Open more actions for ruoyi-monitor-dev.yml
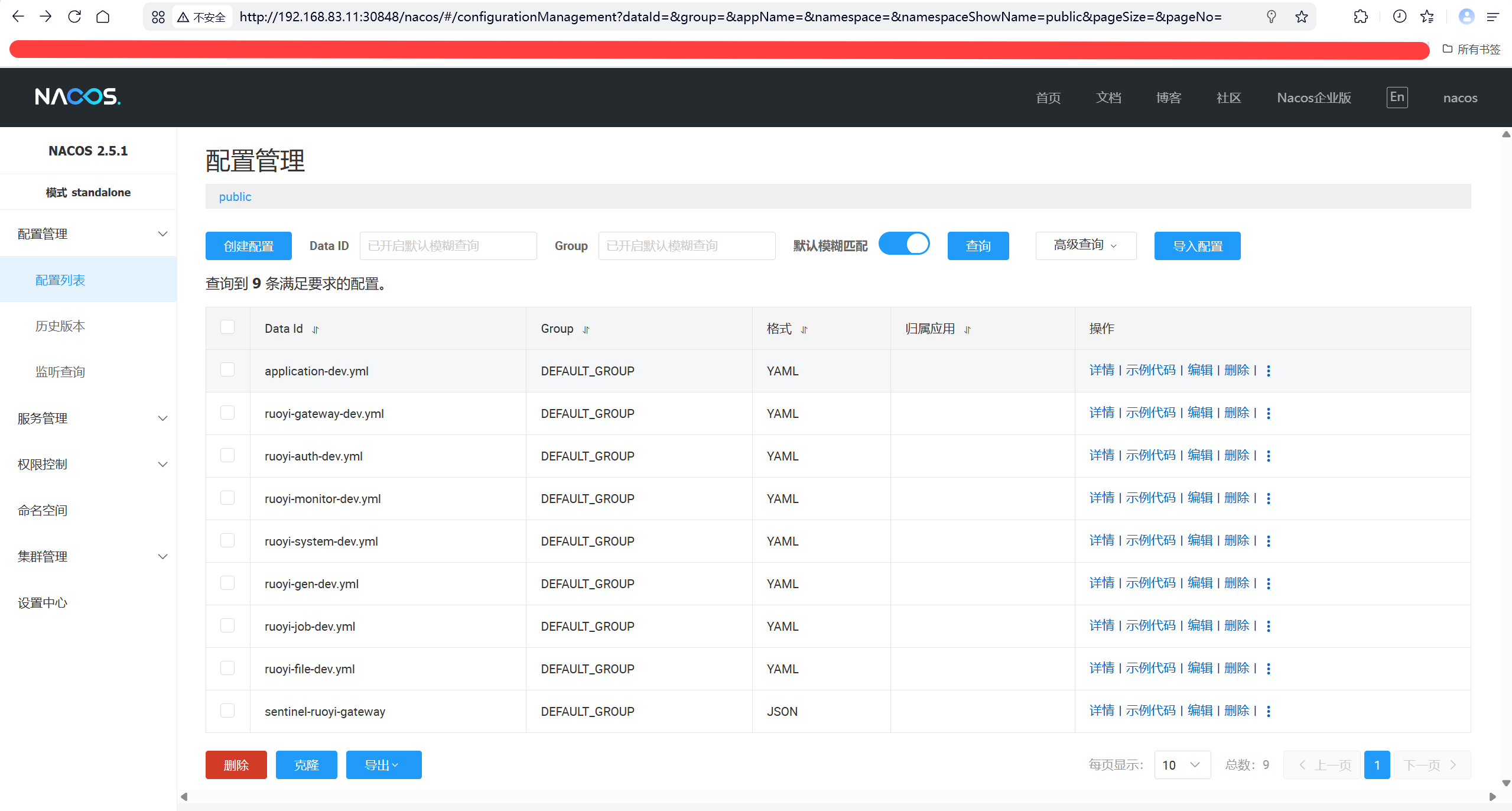1512x811 pixels. coord(1269,498)
